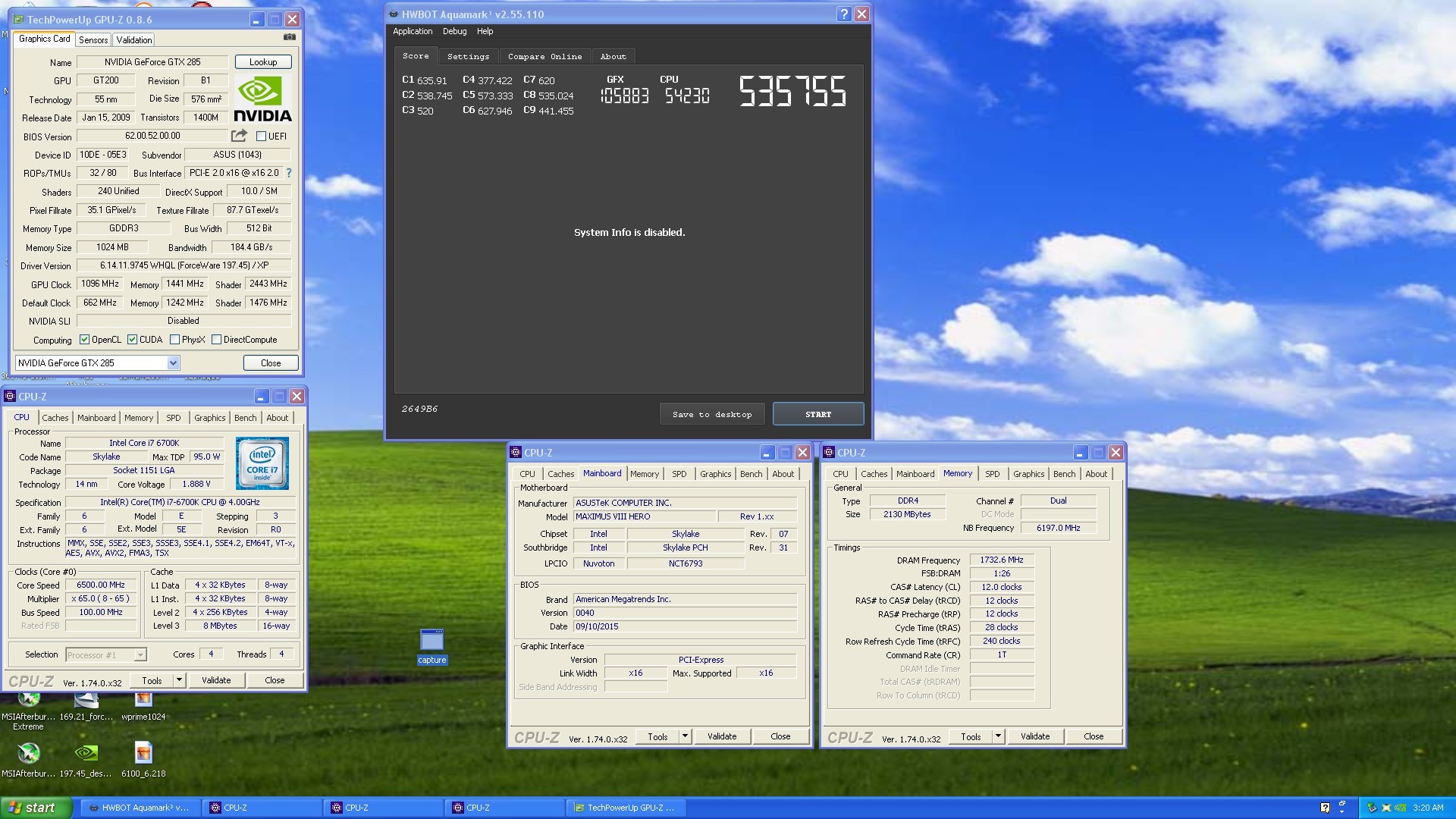Click the NVIDIA logo in GPU-Z

262,99
